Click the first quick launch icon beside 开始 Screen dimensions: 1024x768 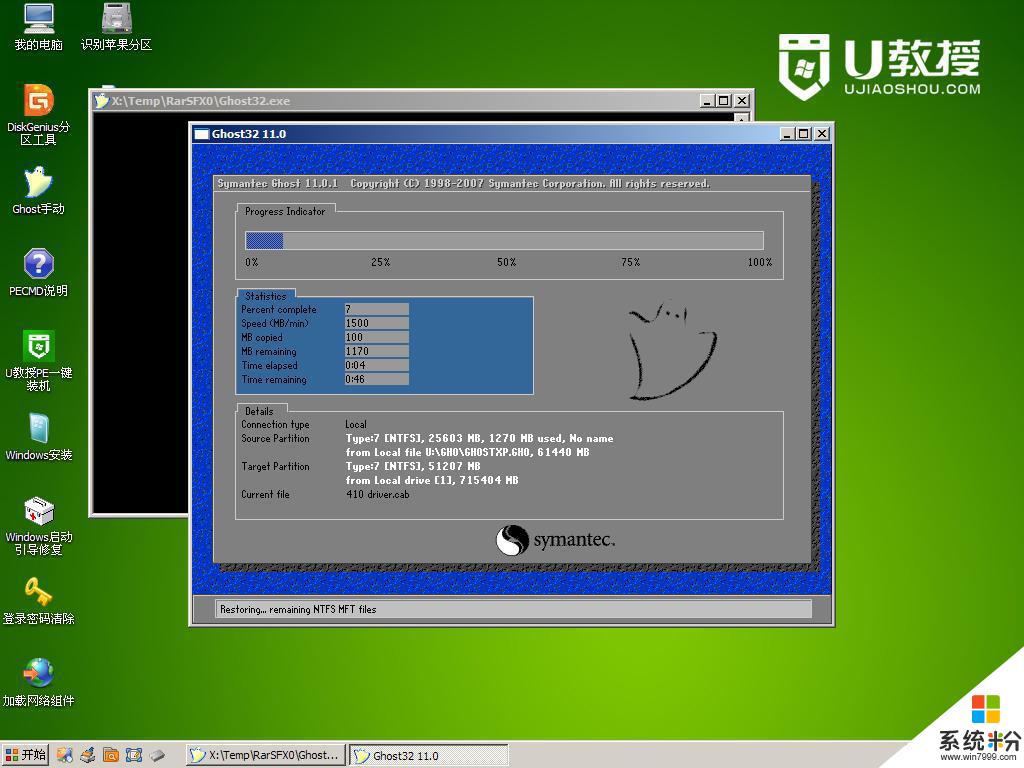click(x=64, y=755)
